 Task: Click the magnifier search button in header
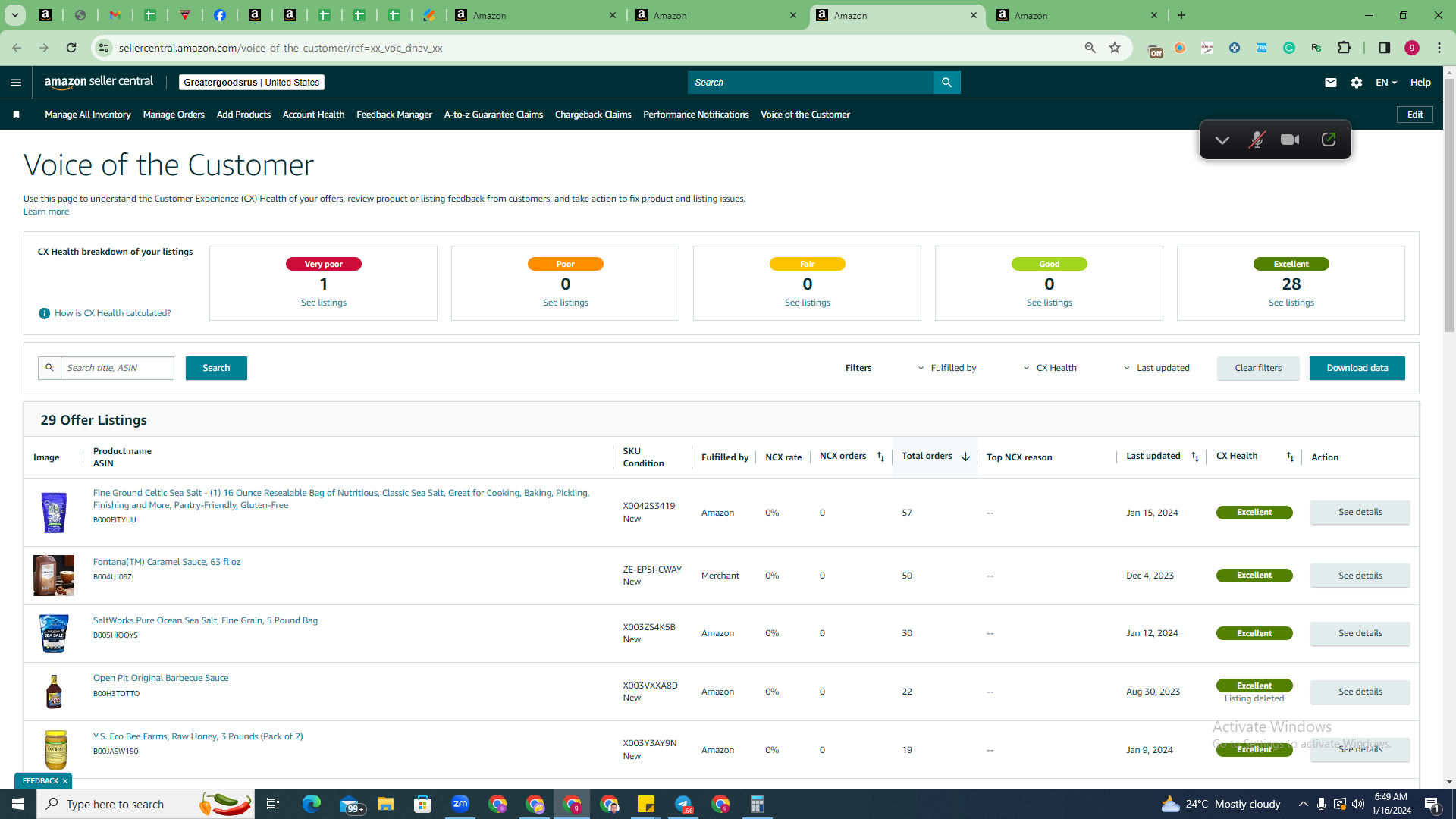click(946, 83)
